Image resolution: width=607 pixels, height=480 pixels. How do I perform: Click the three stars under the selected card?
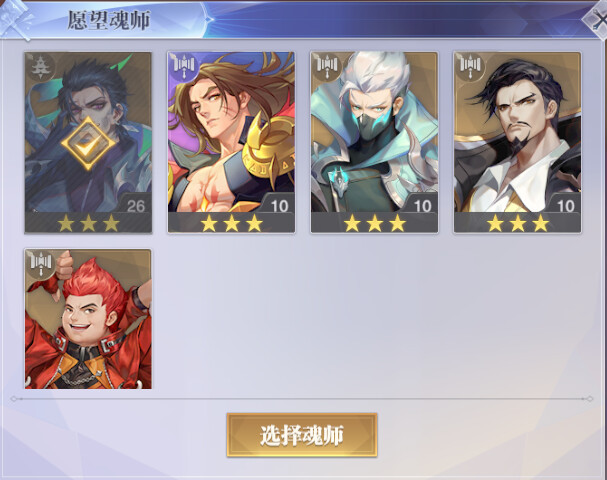click(x=89, y=223)
